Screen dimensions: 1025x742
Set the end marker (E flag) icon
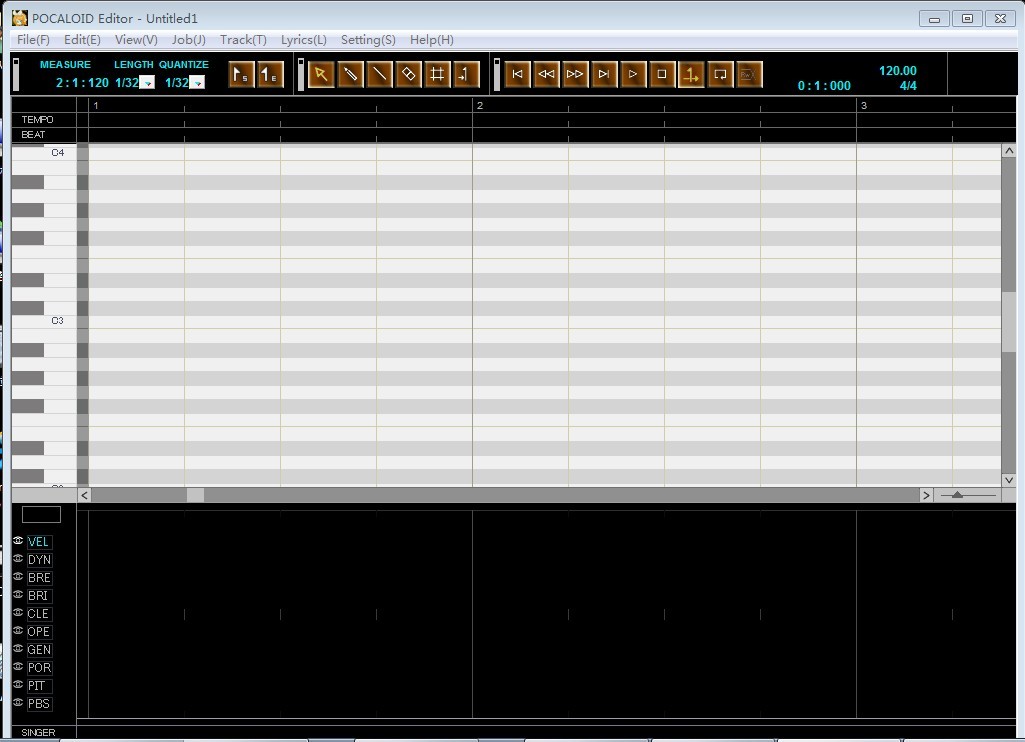click(270, 75)
